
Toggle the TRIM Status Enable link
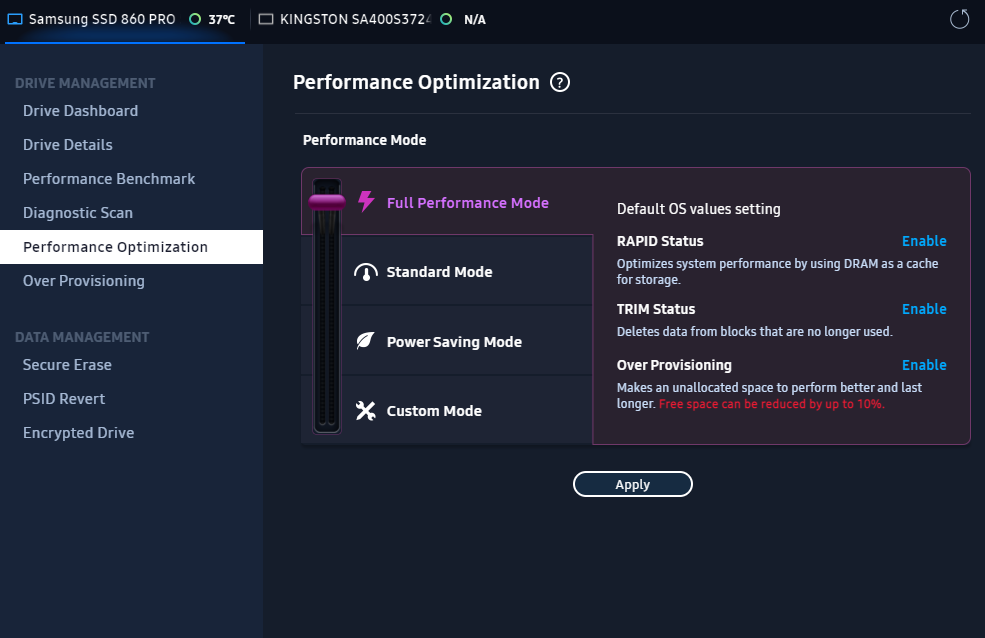coord(923,309)
